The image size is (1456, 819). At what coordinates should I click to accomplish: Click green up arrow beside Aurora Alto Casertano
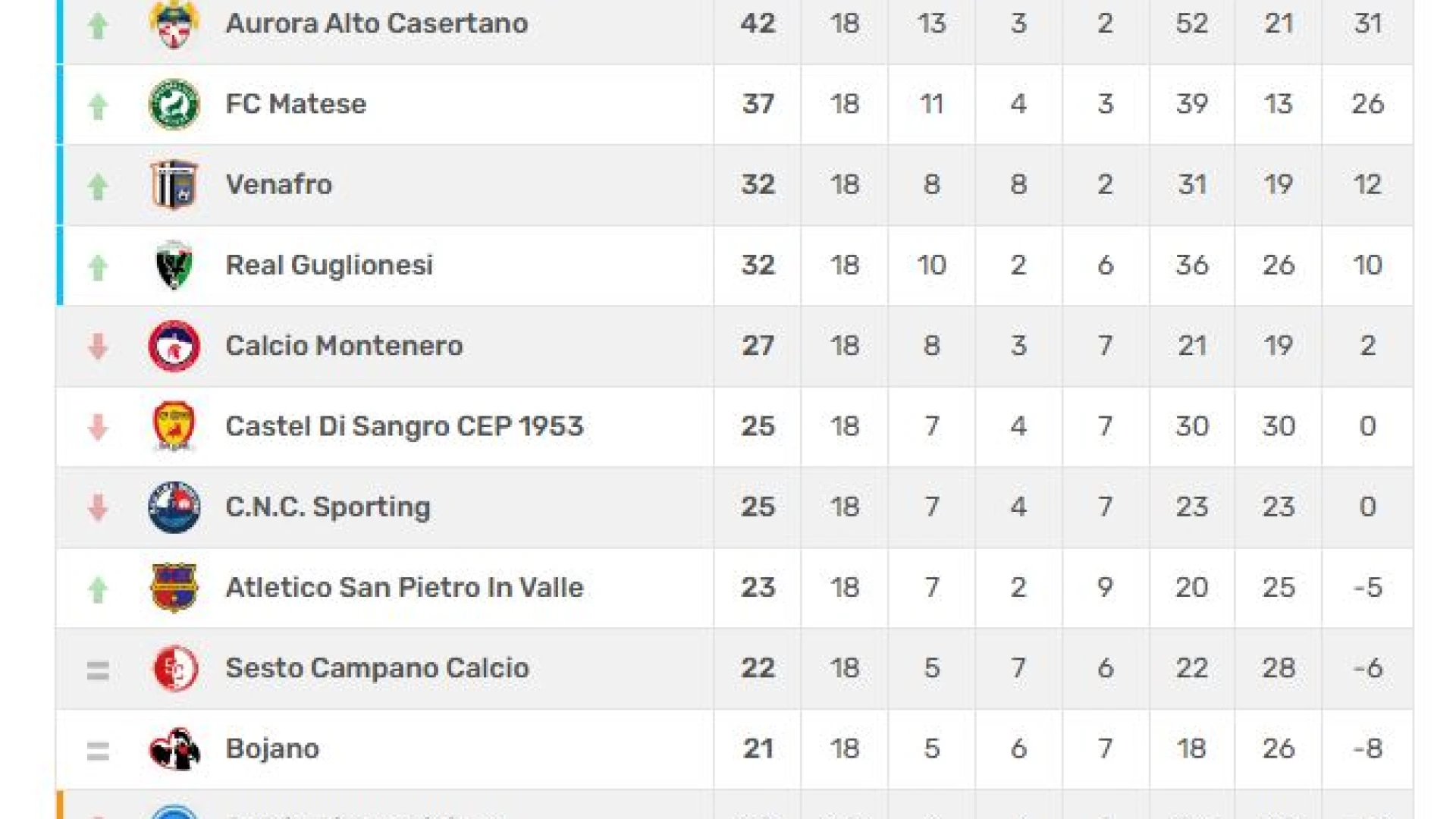pyautogui.click(x=98, y=25)
